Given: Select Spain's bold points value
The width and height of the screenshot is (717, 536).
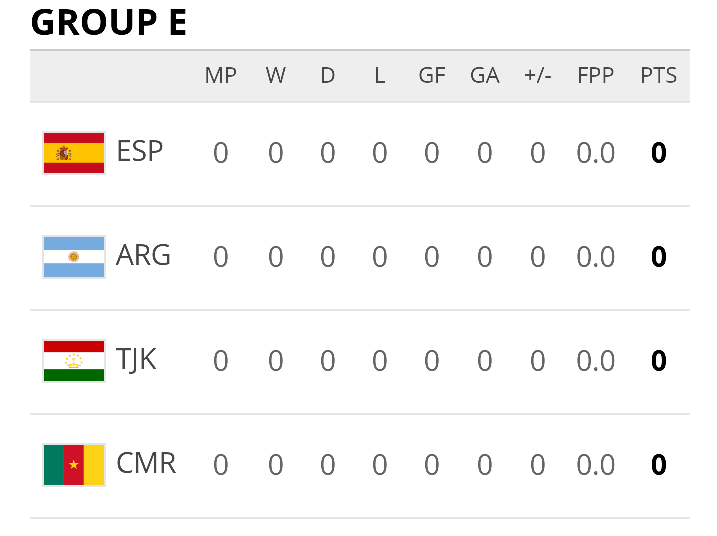Looking at the screenshot, I should [658, 153].
